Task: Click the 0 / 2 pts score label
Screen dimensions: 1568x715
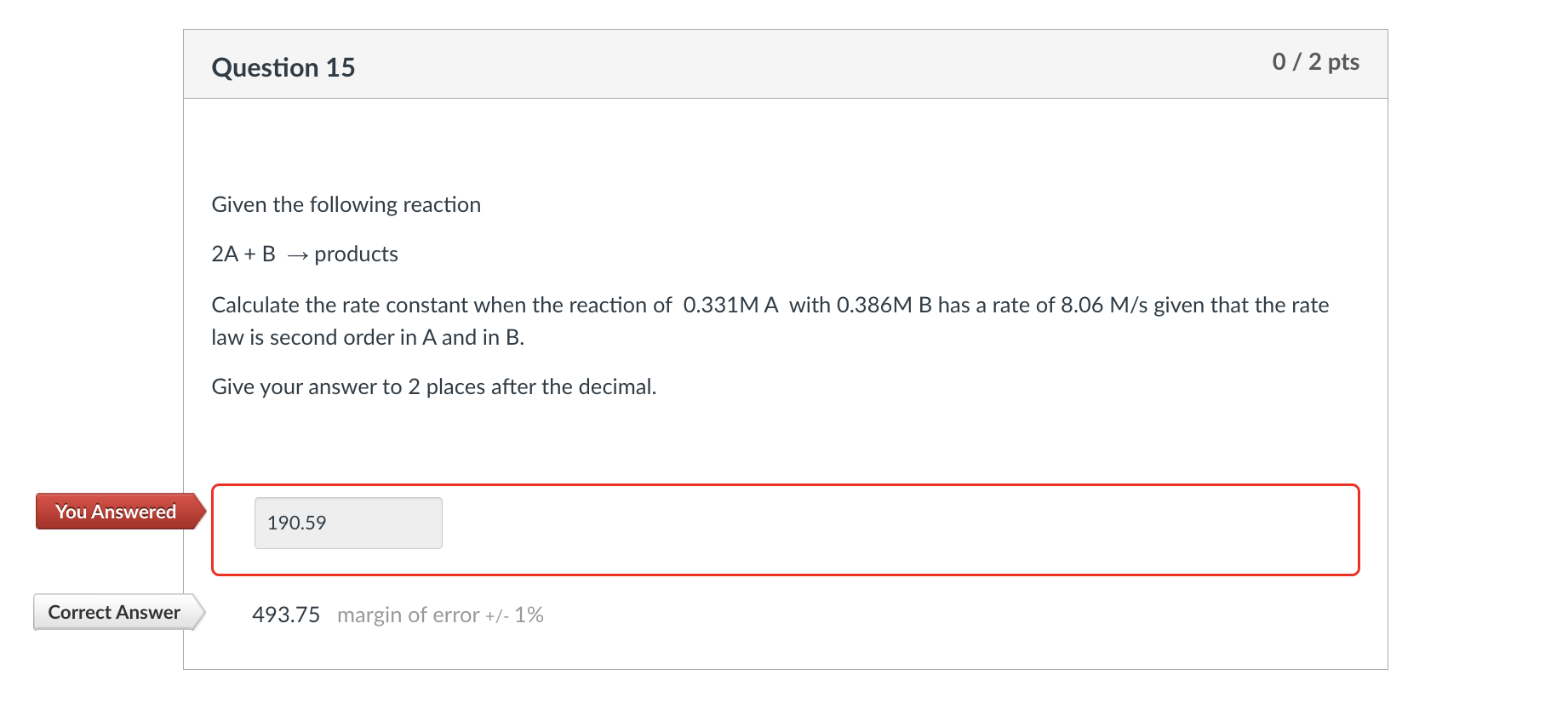Action: 1315,61
